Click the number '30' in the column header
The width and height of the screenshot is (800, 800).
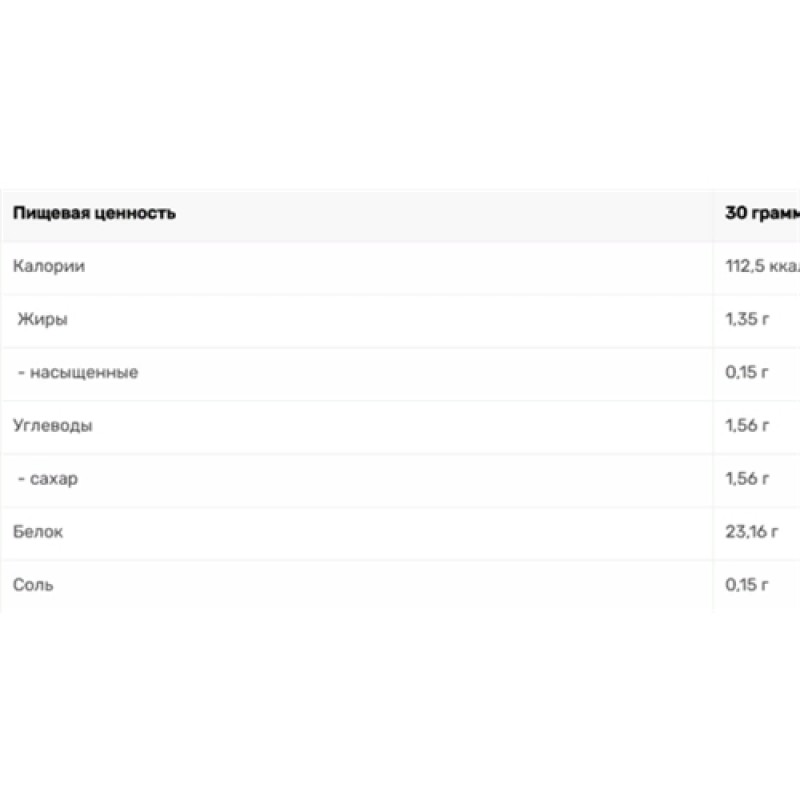point(735,213)
